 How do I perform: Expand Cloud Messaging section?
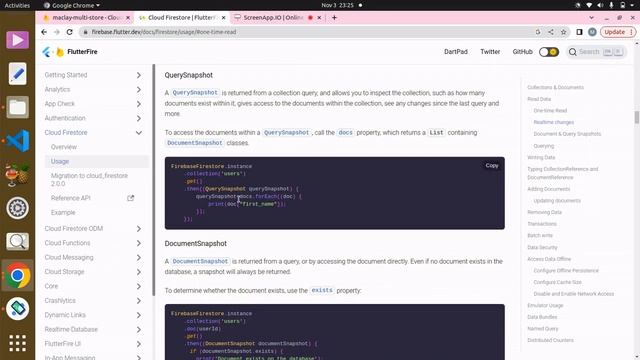pos(139,258)
